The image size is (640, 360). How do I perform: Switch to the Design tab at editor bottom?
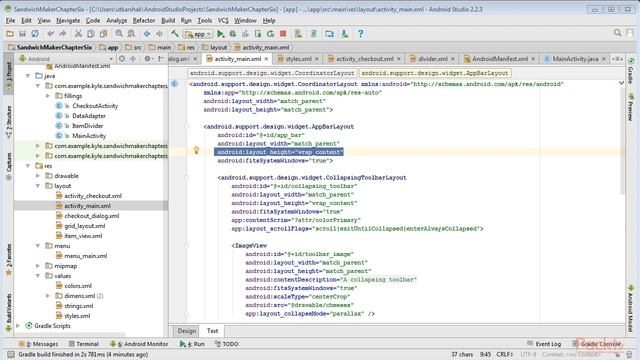coord(187,331)
